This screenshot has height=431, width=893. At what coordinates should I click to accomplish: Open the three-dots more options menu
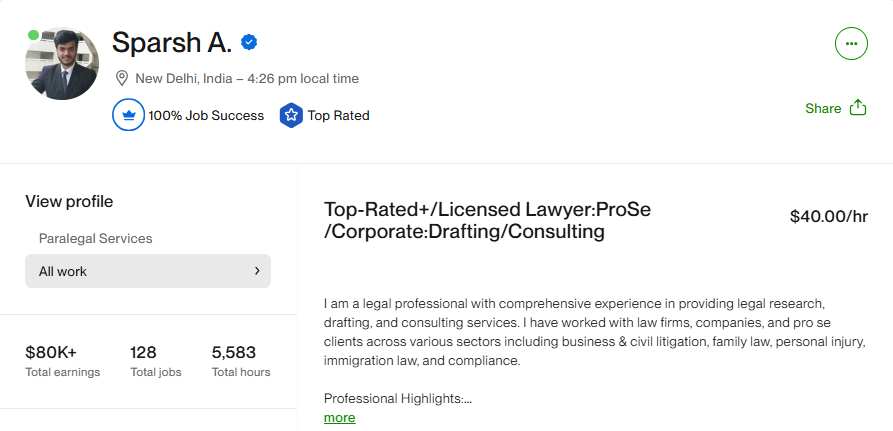pos(850,44)
